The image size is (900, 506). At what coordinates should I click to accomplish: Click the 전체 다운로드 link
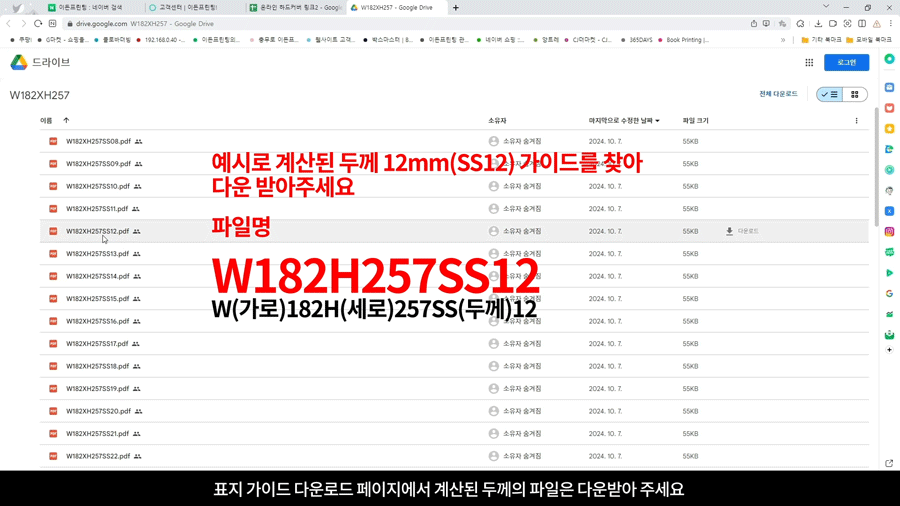pyautogui.click(x=778, y=94)
